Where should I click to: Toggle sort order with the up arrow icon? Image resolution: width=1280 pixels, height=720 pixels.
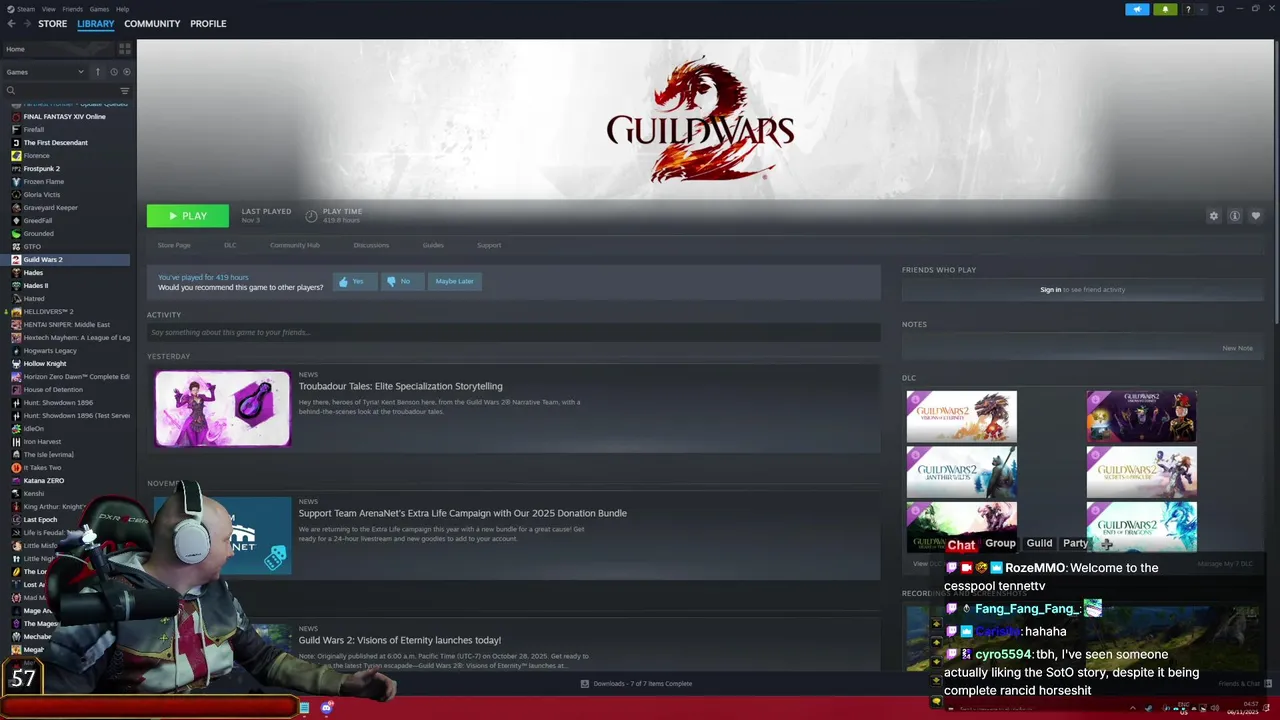[x=97, y=72]
